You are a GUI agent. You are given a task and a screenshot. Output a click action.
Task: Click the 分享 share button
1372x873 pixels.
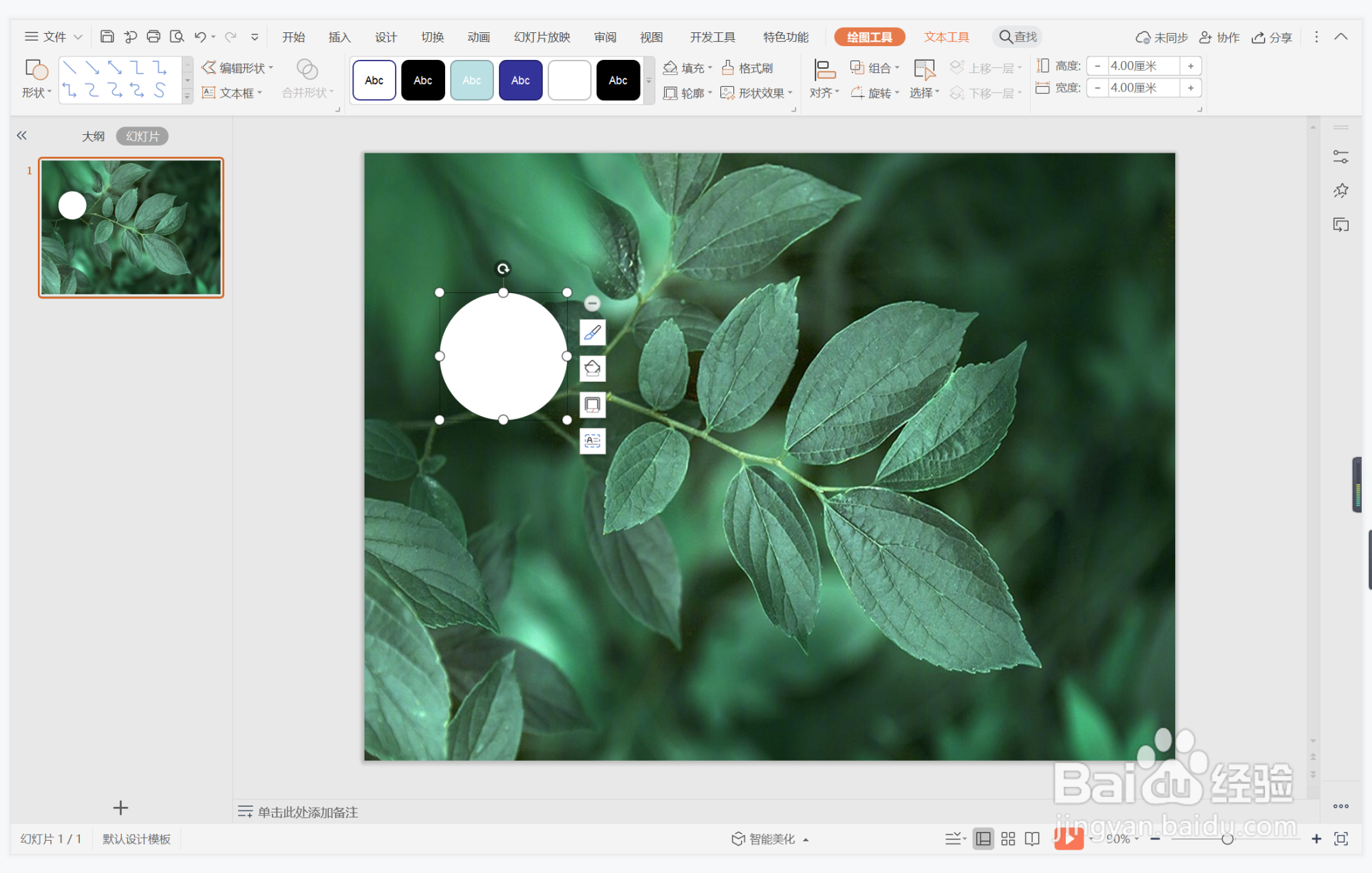[x=1272, y=37]
